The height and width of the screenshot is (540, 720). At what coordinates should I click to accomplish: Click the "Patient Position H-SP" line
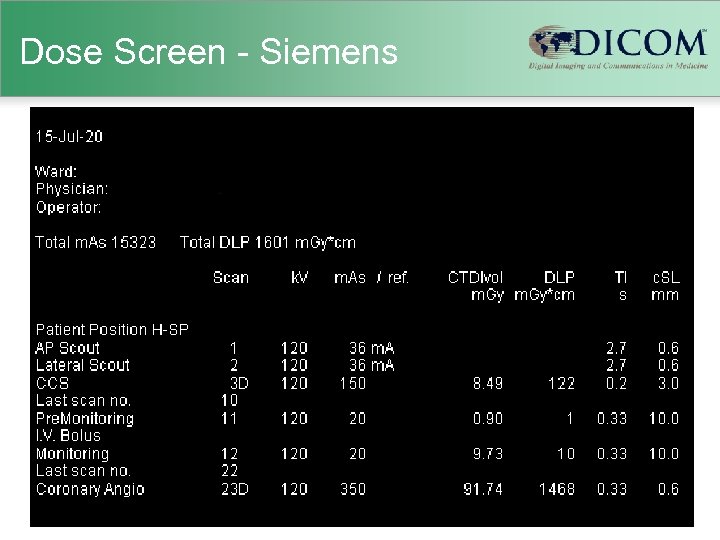(112, 330)
